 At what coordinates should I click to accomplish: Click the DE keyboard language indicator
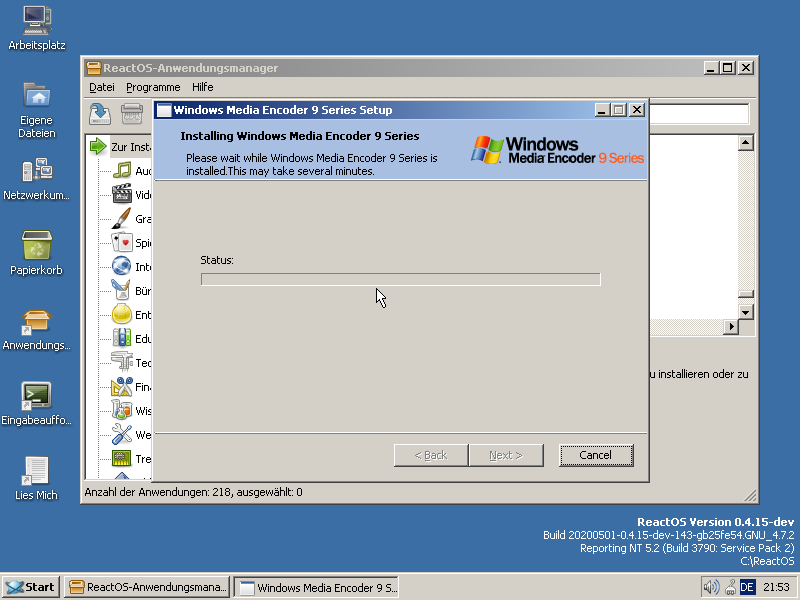(747, 587)
